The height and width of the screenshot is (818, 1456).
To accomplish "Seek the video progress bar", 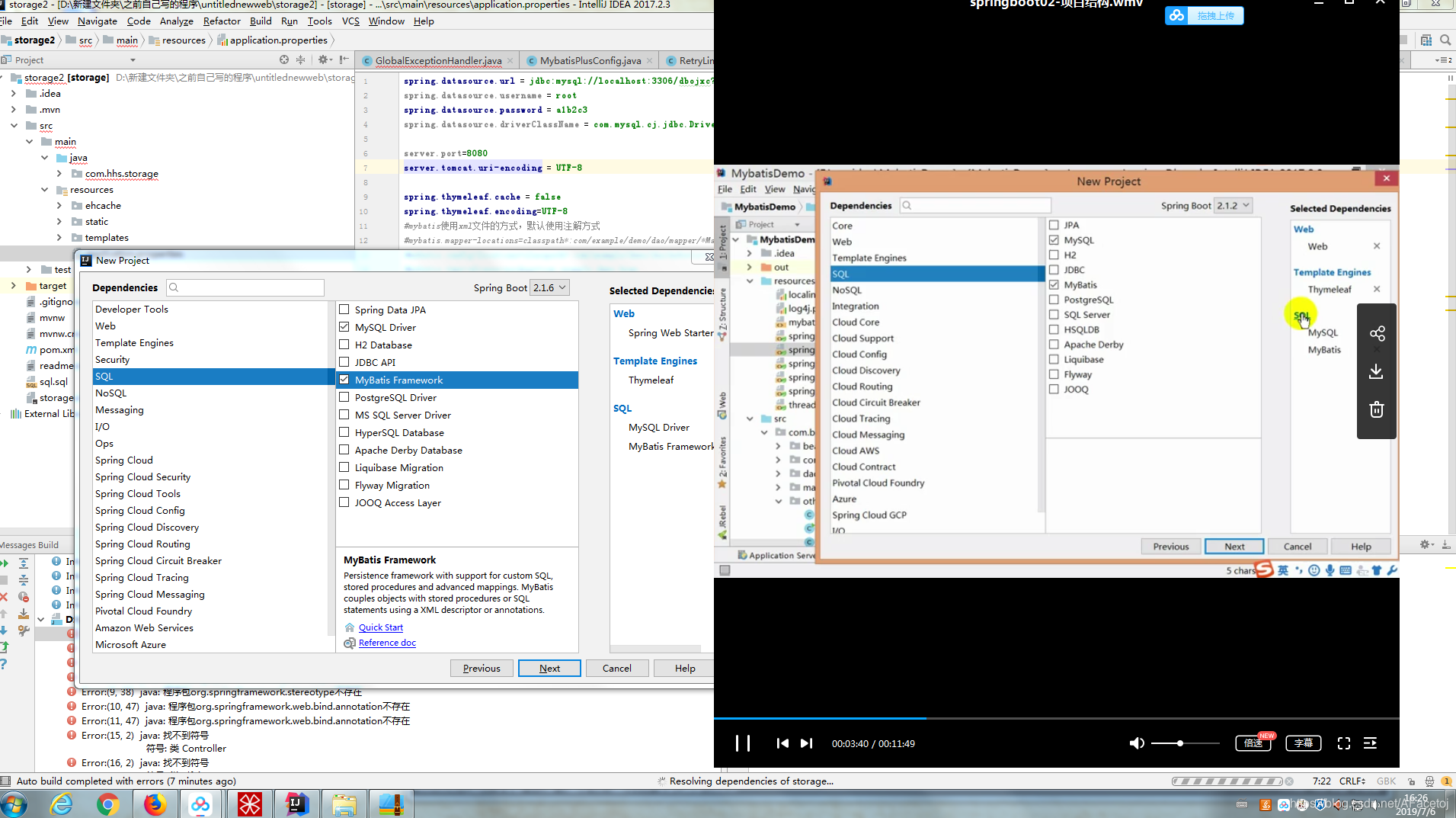I will click(1056, 718).
